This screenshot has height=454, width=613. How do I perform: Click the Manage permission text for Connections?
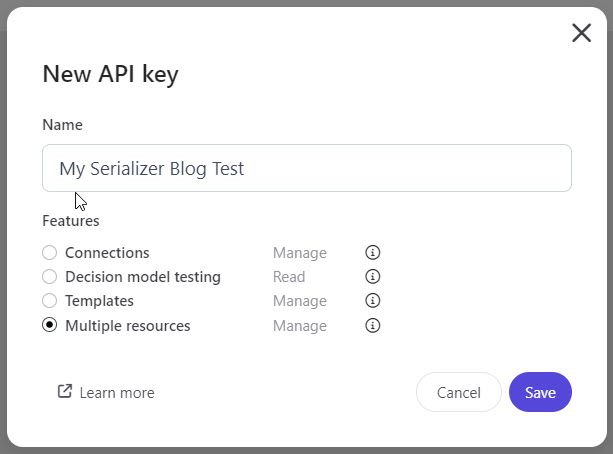click(x=299, y=253)
